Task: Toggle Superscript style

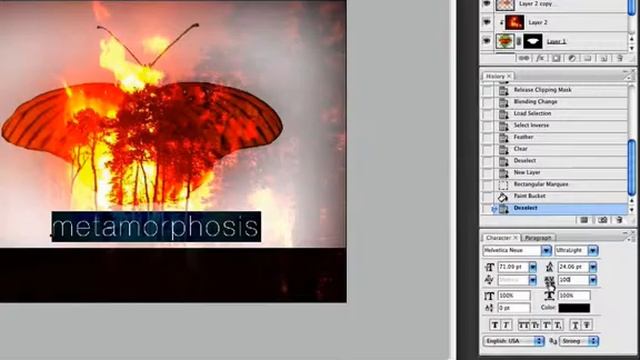Action: coord(547,325)
